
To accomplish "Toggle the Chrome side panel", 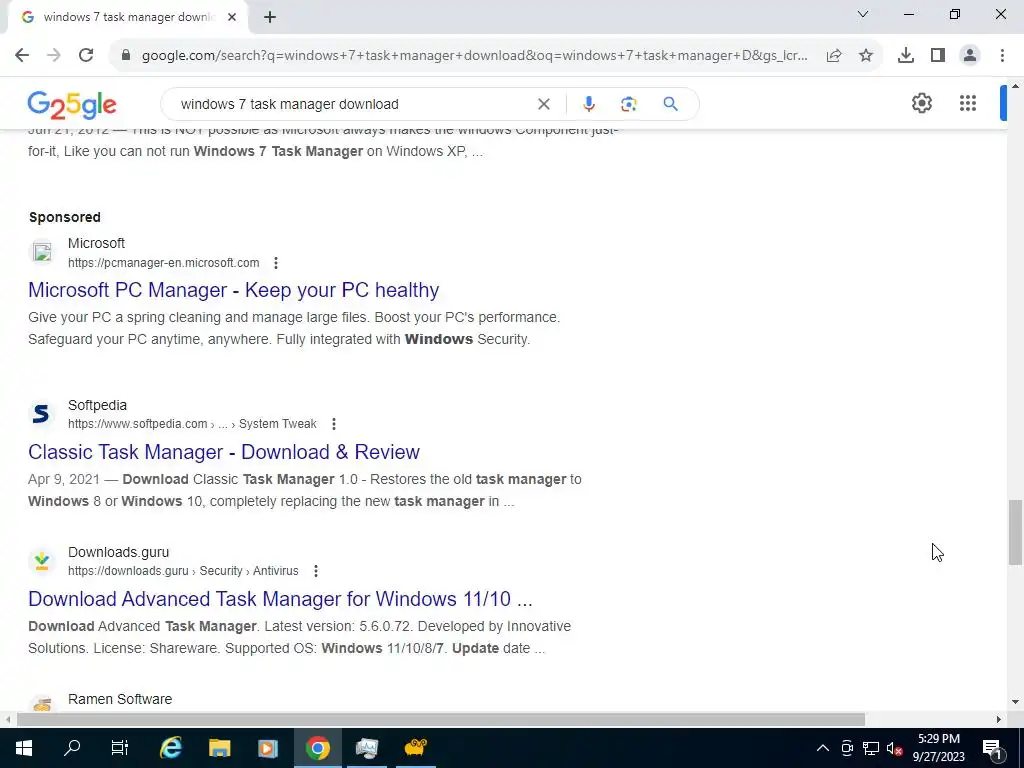I will coord(938,56).
